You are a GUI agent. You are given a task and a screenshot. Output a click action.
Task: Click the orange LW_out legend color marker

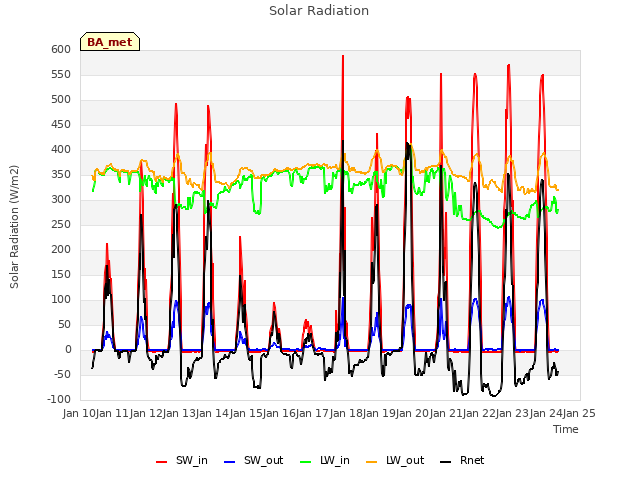point(372,462)
